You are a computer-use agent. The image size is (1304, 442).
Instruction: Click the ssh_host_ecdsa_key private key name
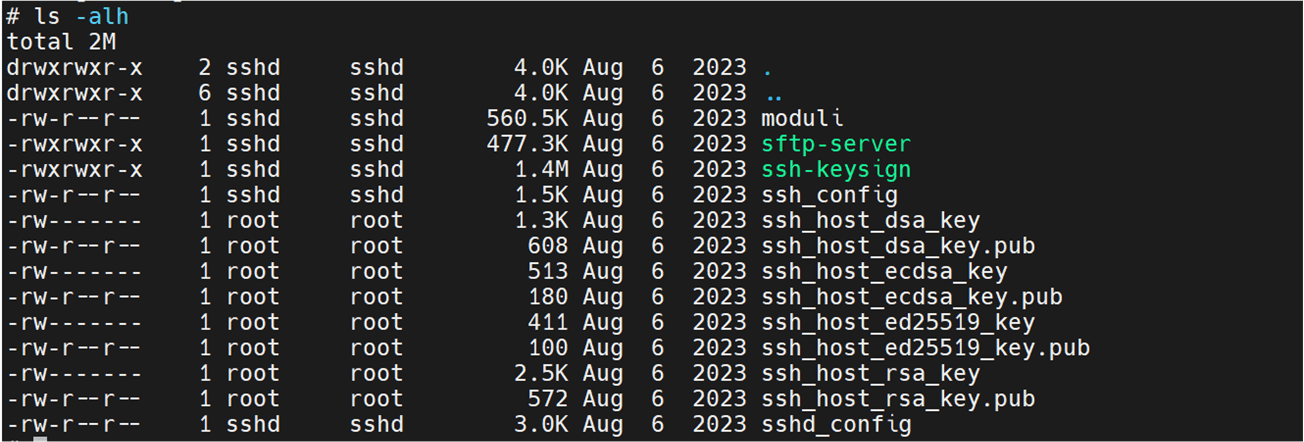click(x=884, y=271)
